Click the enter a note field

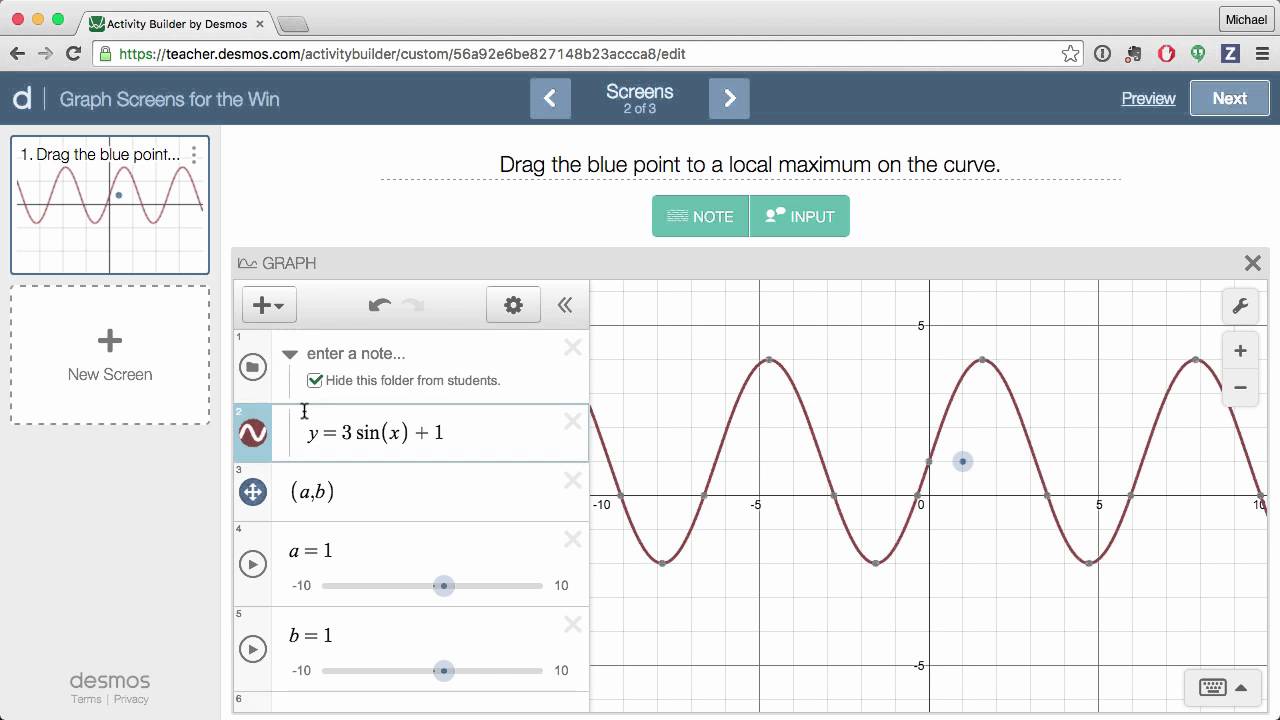point(356,353)
